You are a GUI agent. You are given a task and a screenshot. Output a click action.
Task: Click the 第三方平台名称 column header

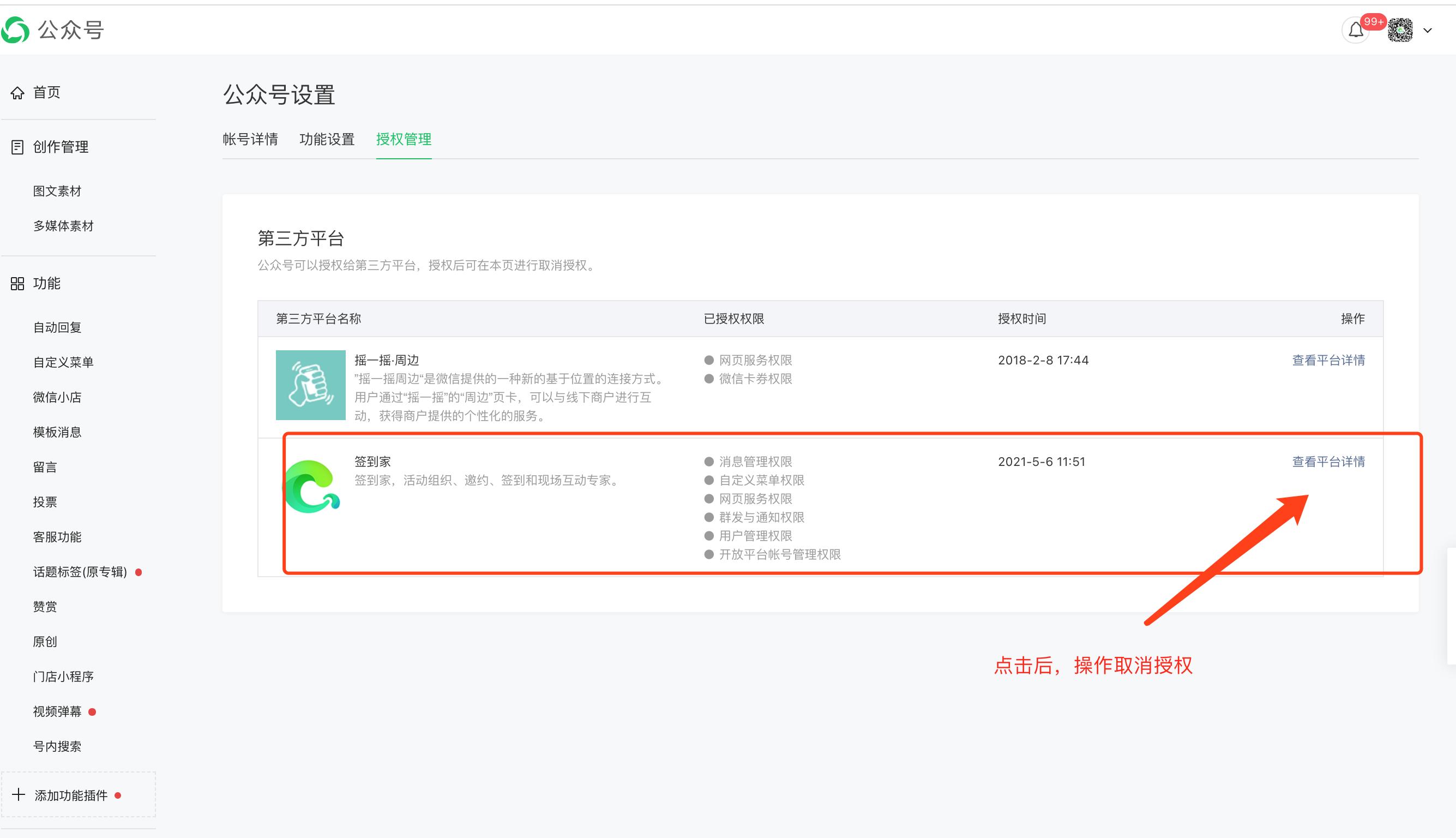(x=318, y=319)
